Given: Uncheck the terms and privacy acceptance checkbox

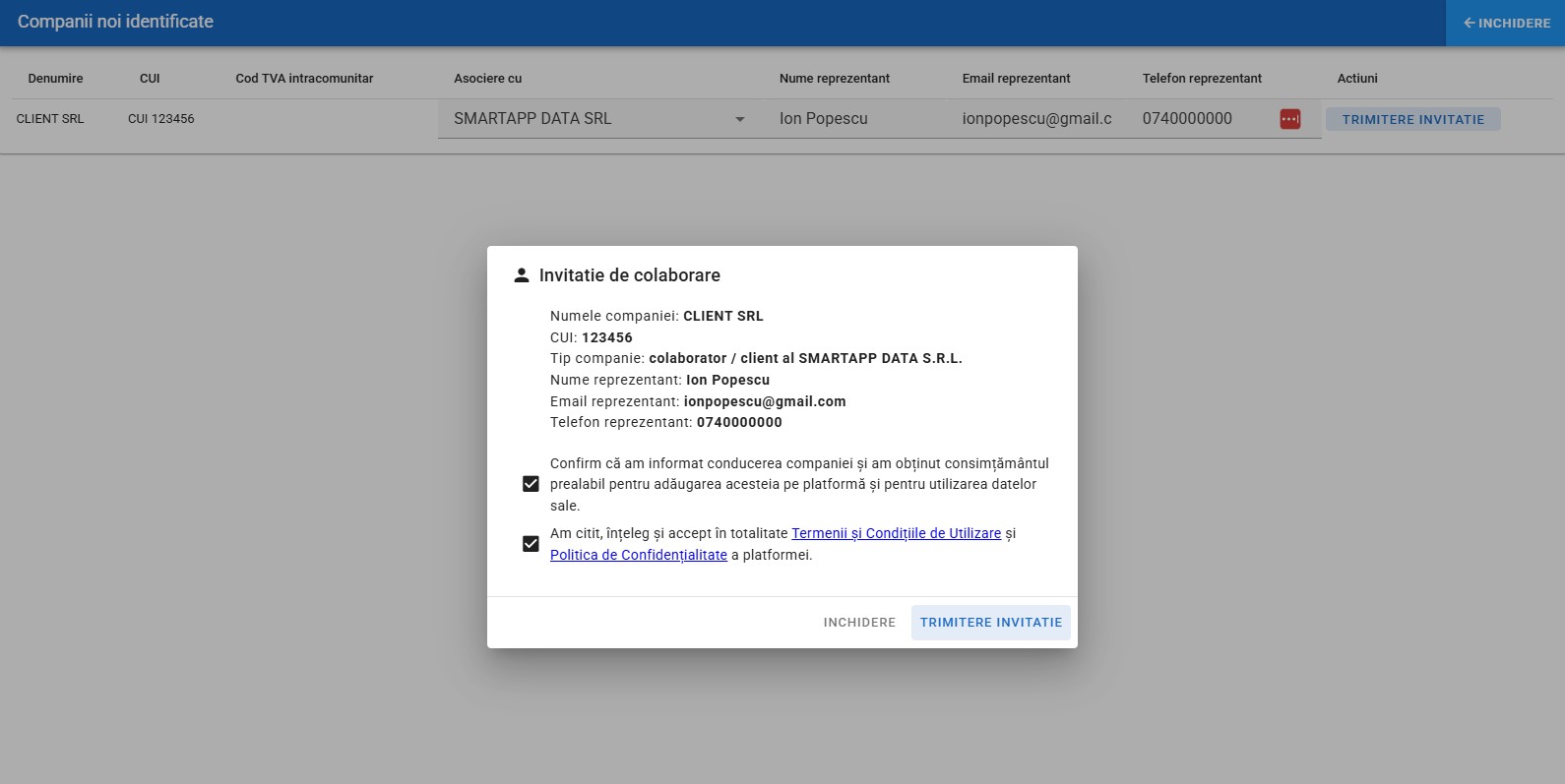Looking at the screenshot, I should click(x=531, y=544).
